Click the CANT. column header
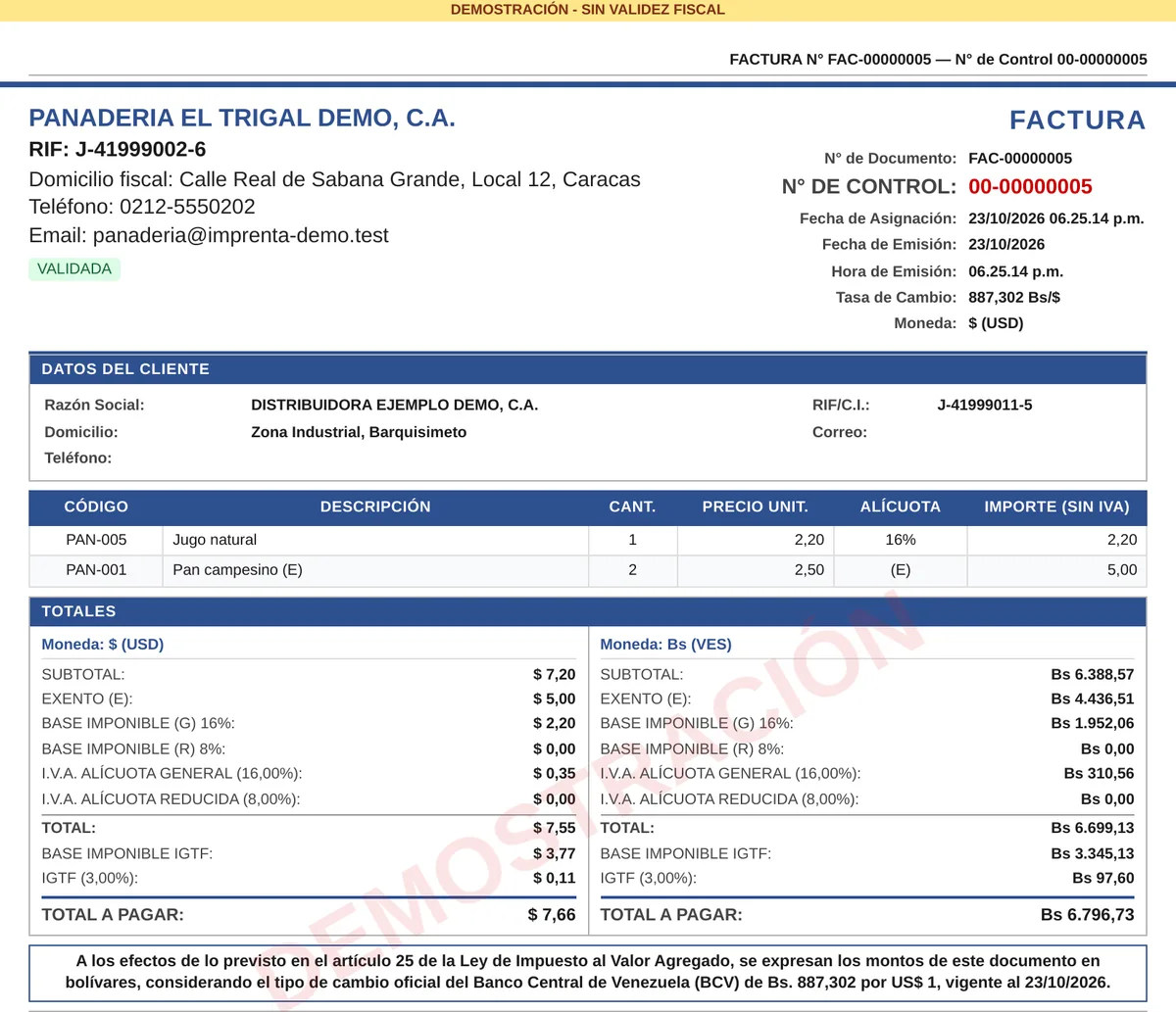 click(632, 506)
